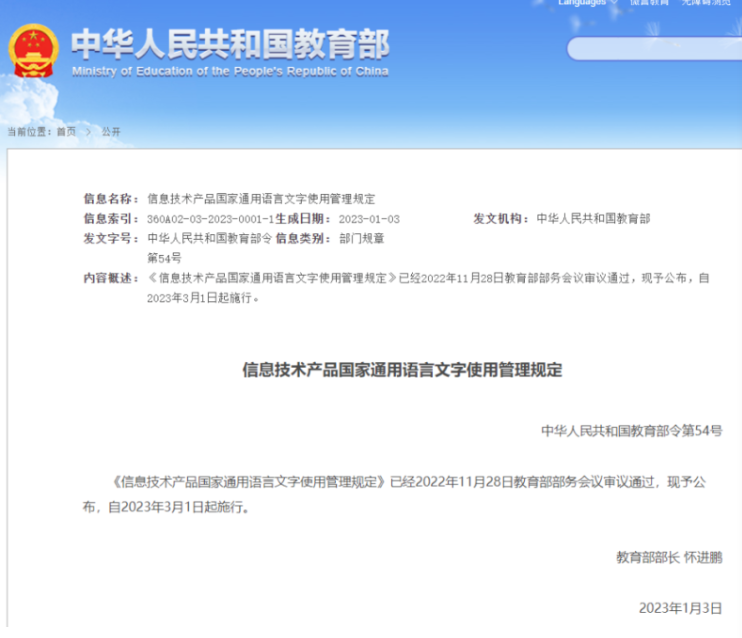Image resolution: width=742 pixels, height=638 pixels.
Task: Click the signature 教育部部长 怀进鹏
Action: [668, 557]
